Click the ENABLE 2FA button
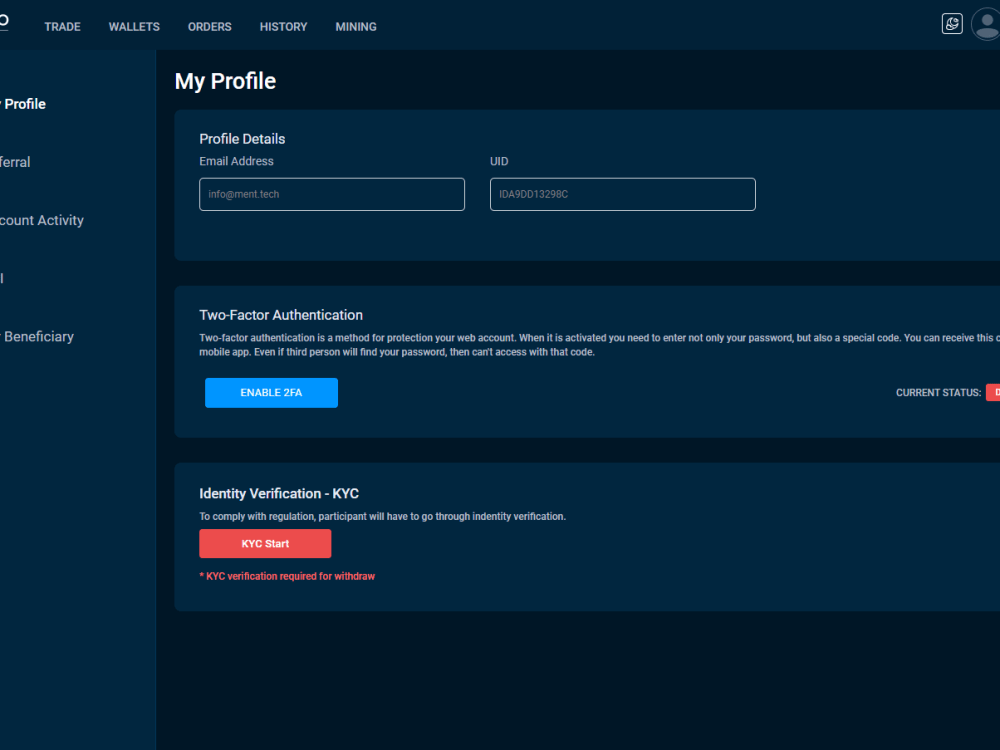Image resolution: width=1000 pixels, height=750 pixels. [x=271, y=393]
